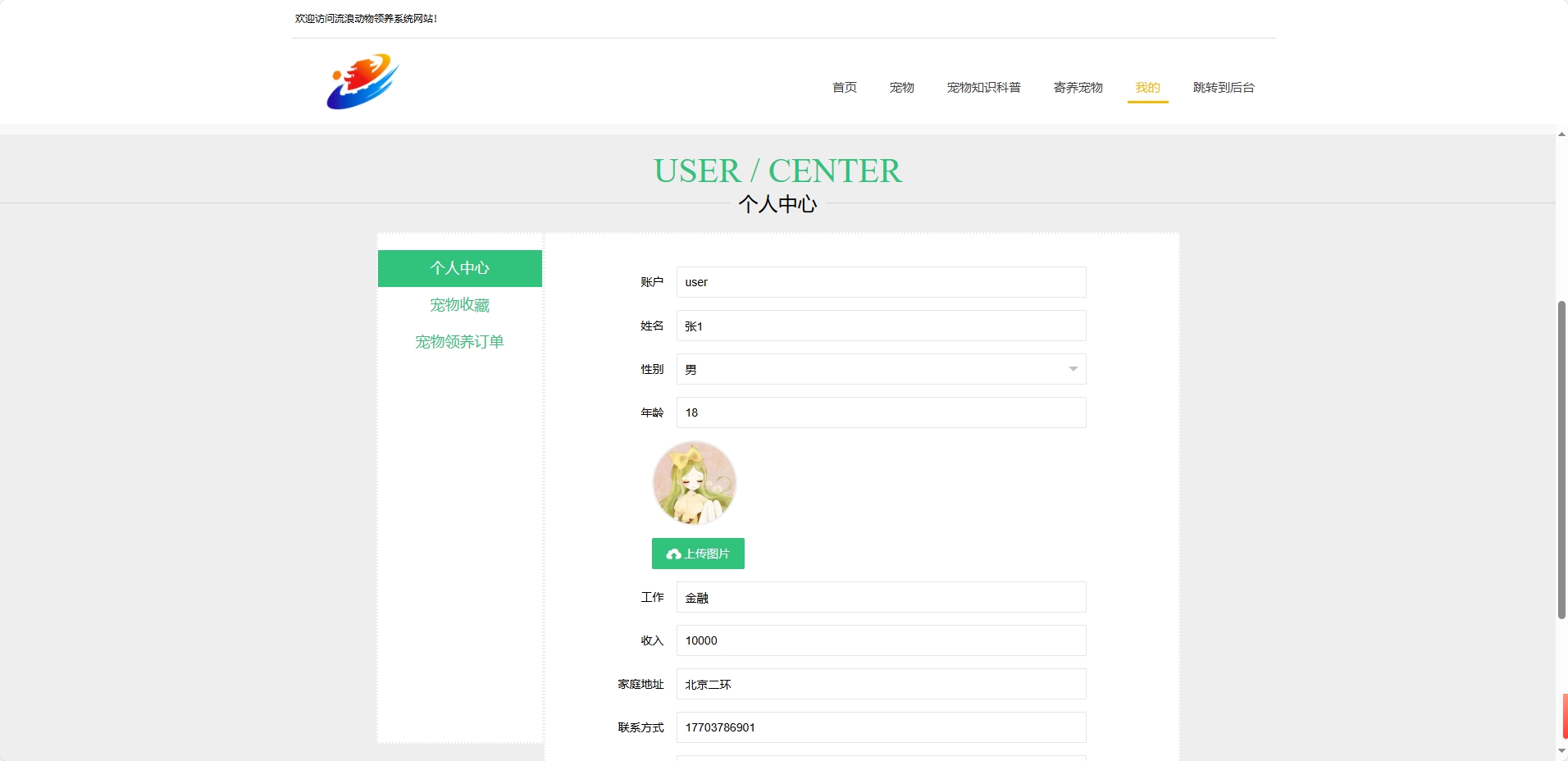Open the 寄养宠物 page
The image size is (1568, 761).
[1078, 88]
